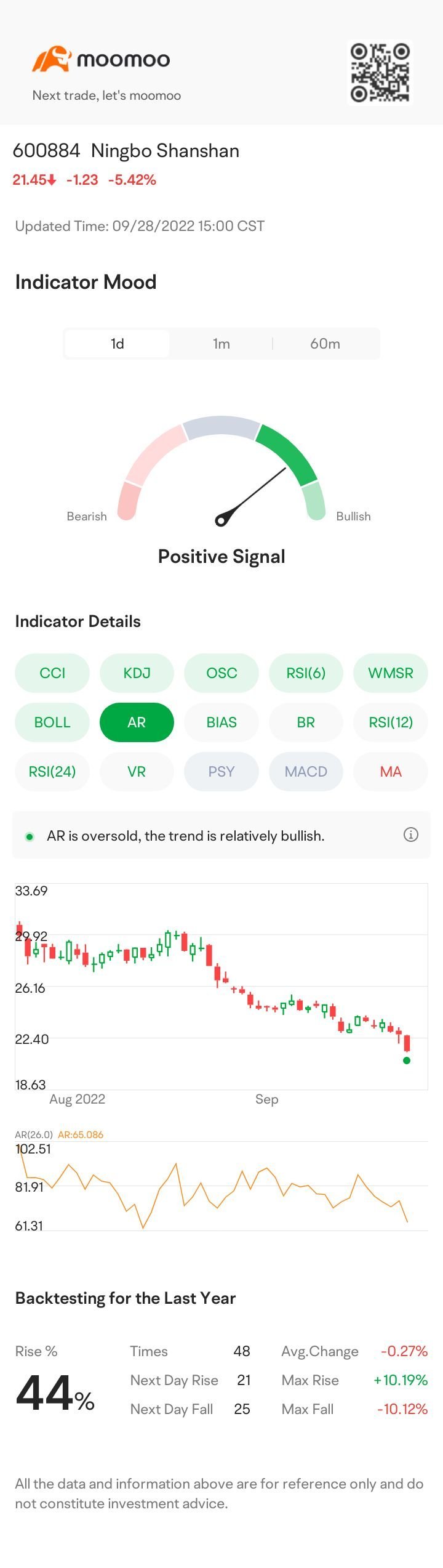The height and width of the screenshot is (1568, 443).
Task: Click the green dot on the candlestick chart
Action: [406, 1061]
